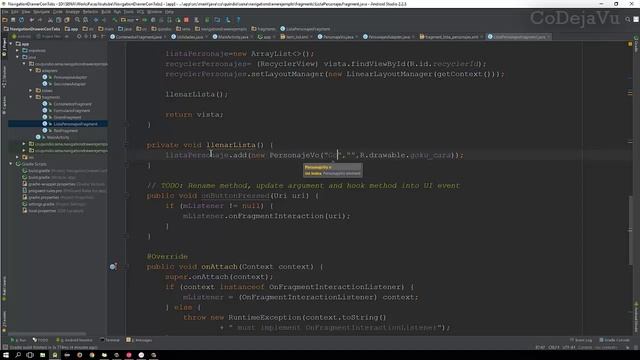The width and height of the screenshot is (640, 360).
Task: Select gradle-wrapper.properties file
Action: click(x=53, y=184)
